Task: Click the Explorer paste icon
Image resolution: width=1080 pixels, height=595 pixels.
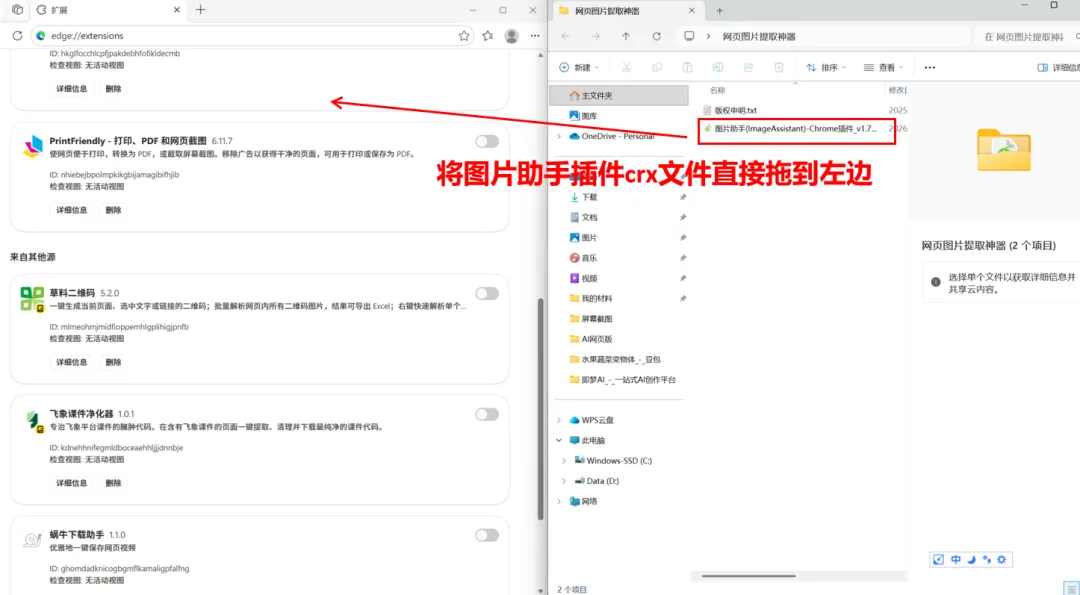Action: [x=687, y=67]
